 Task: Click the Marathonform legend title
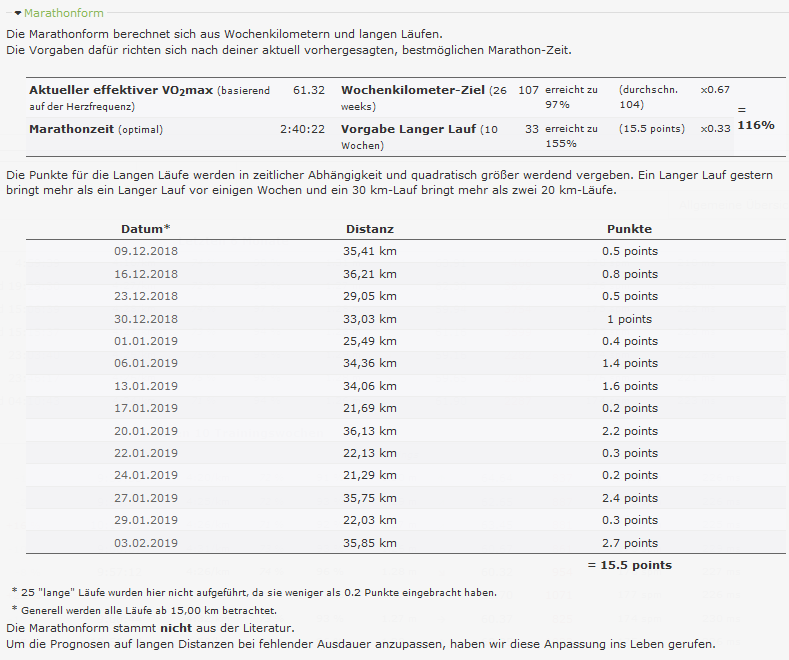pyautogui.click(x=63, y=14)
